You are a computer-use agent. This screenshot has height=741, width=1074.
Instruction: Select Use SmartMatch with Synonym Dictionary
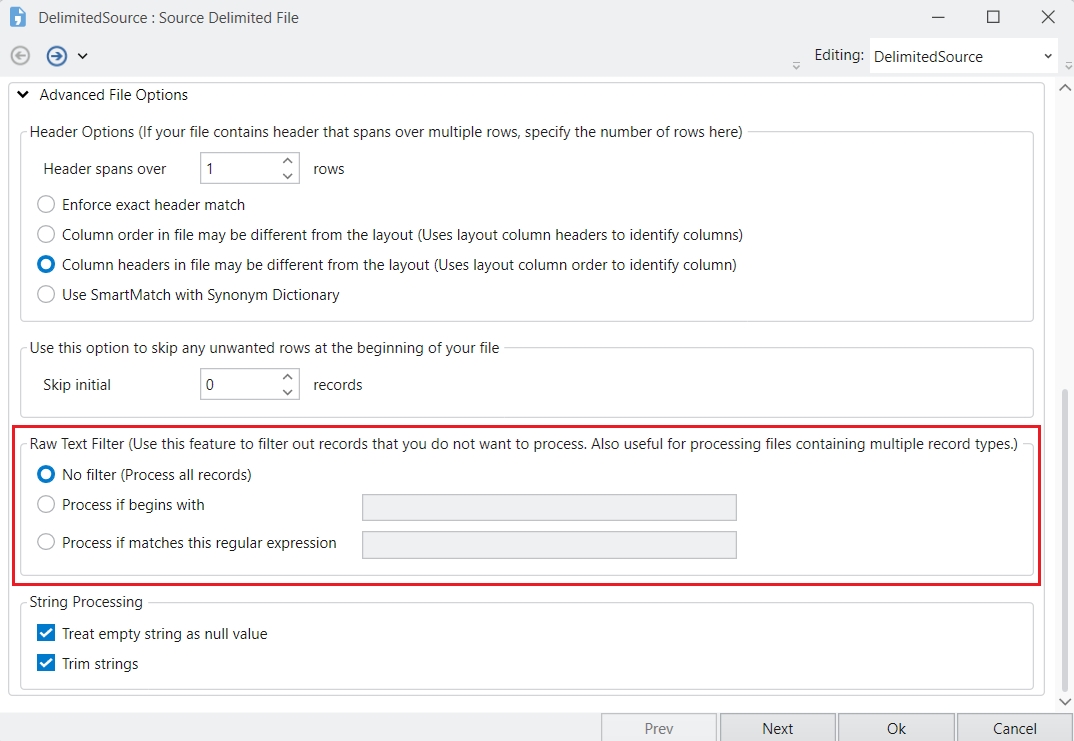(46, 295)
